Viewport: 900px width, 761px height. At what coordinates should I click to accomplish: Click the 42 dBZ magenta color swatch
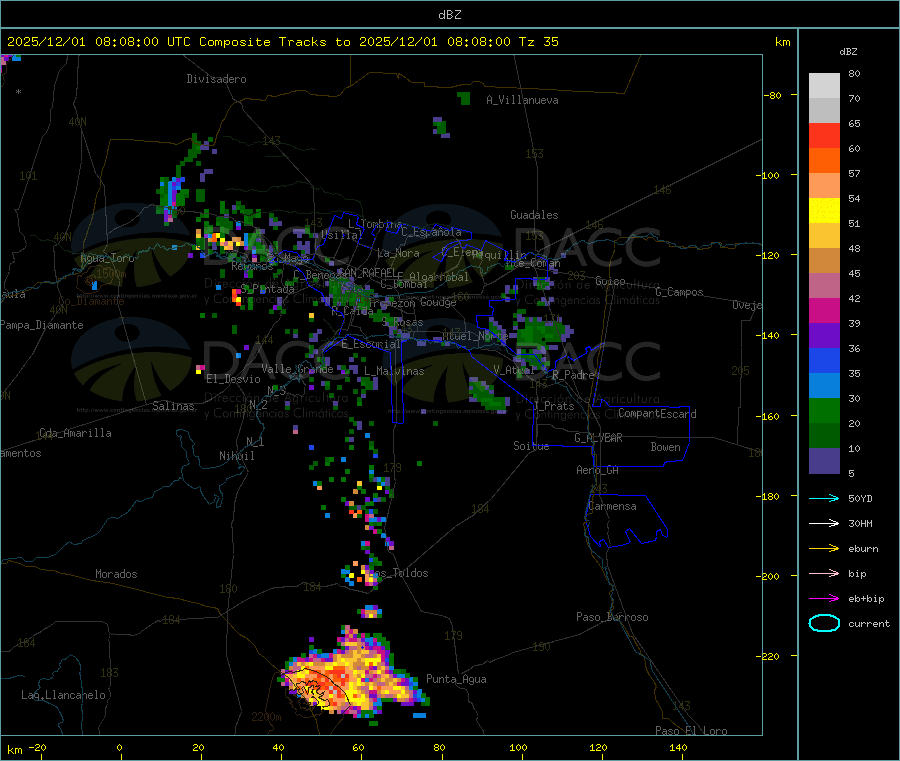(x=824, y=310)
